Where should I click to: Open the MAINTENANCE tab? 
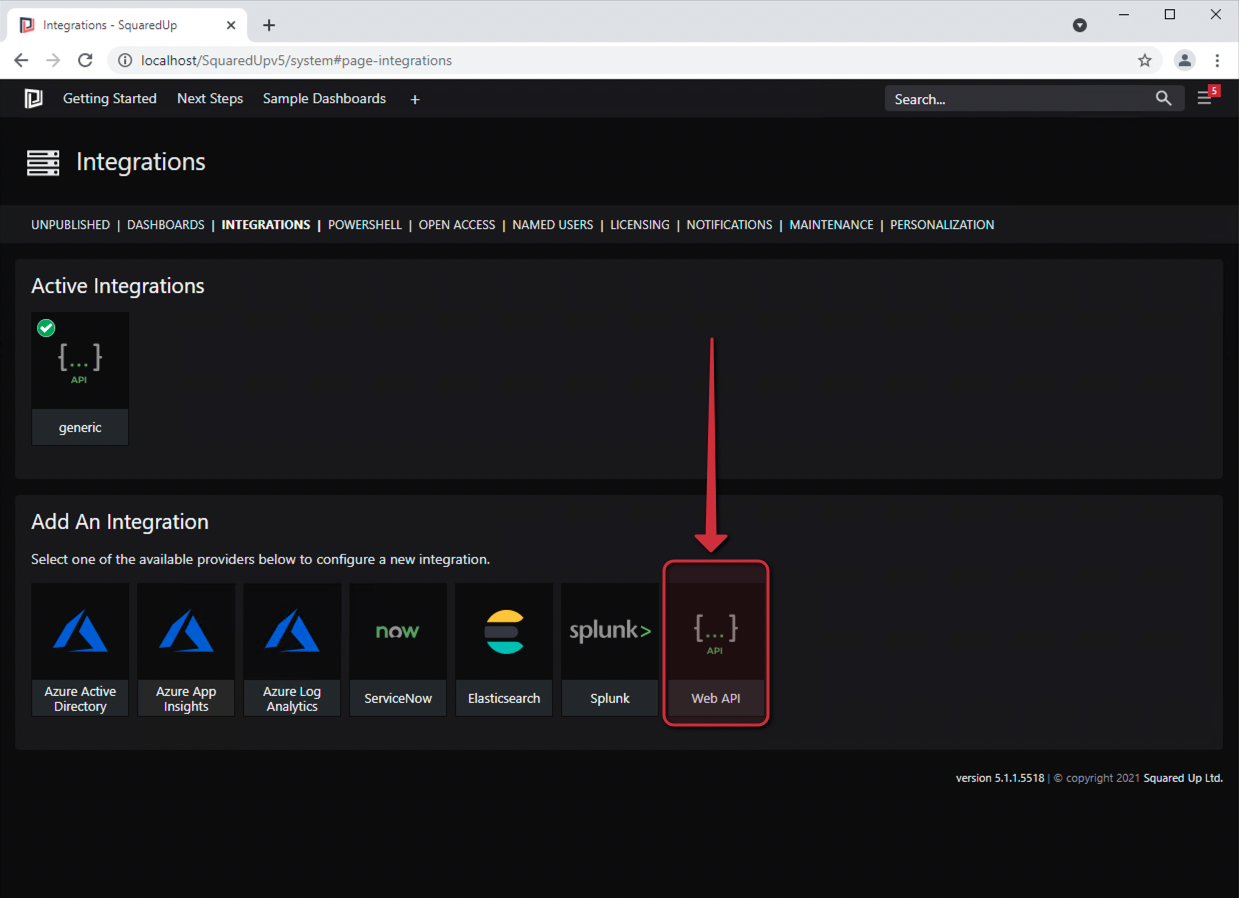point(831,225)
